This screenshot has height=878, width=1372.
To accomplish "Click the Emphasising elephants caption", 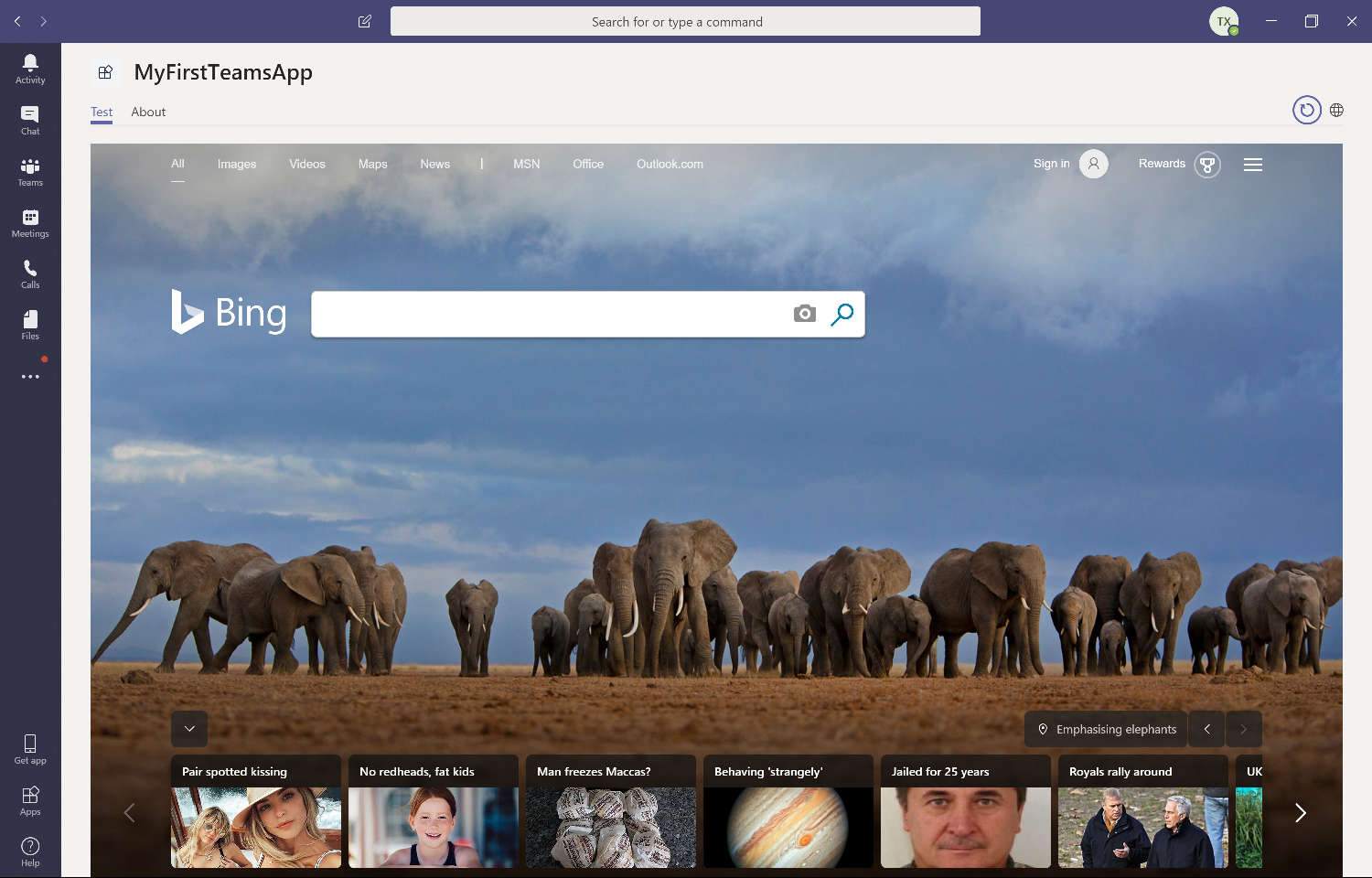I will tap(1117, 729).
